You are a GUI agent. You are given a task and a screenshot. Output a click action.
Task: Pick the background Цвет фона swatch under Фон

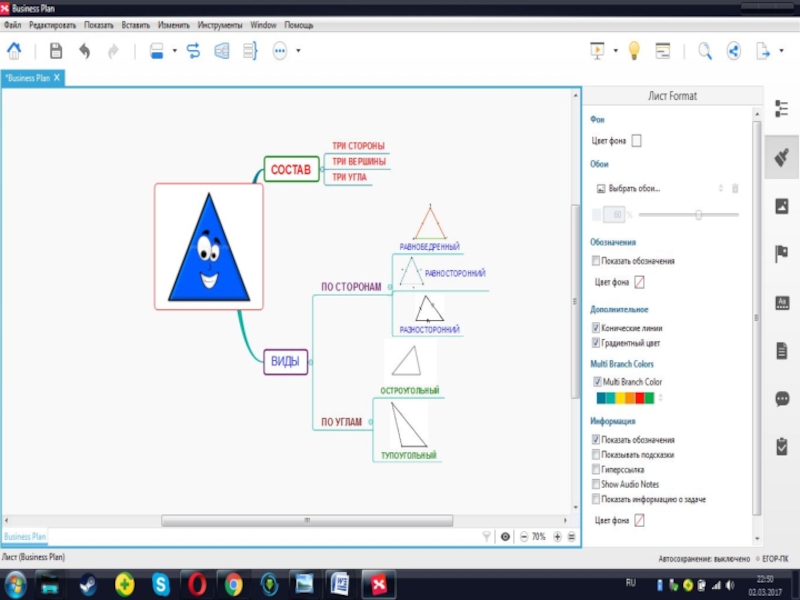point(636,140)
